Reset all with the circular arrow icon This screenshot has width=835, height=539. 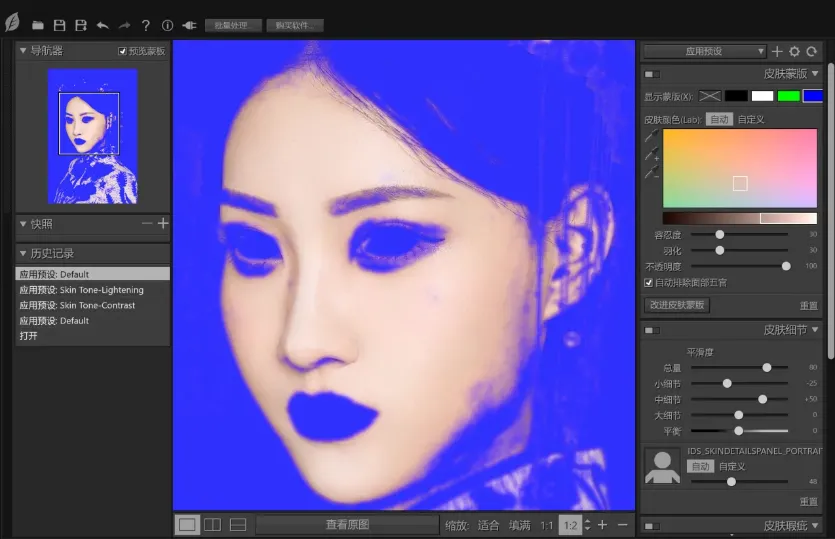coord(812,51)
